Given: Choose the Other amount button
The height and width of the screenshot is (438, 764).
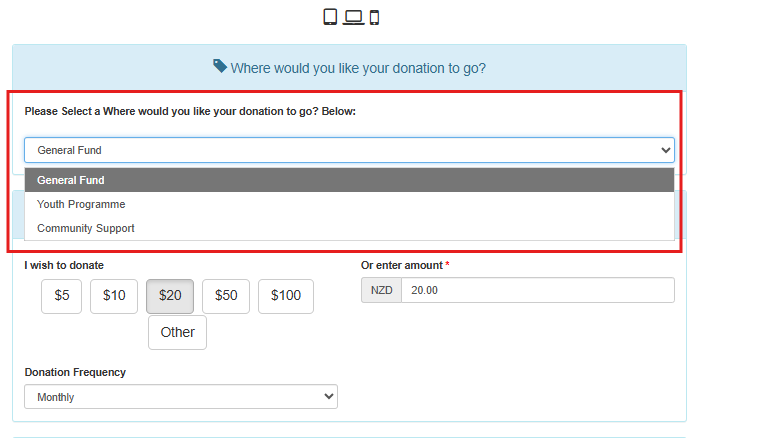Looking at the screenshot, I should click(x=177, y=332).
